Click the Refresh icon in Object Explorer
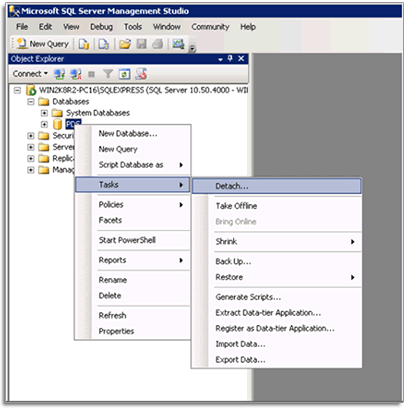 coord(124,74)
